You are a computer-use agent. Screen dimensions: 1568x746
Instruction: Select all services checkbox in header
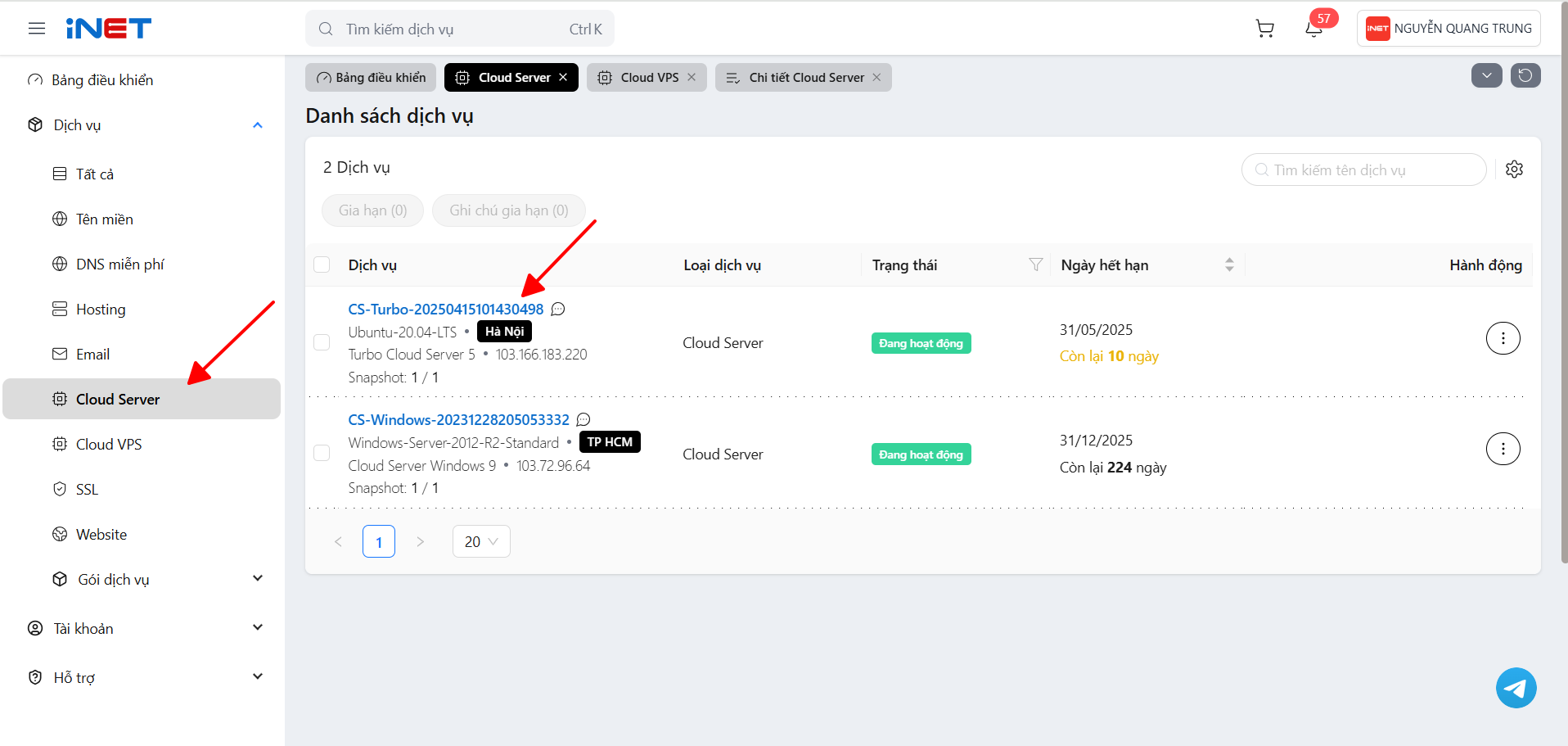[322, 264]
